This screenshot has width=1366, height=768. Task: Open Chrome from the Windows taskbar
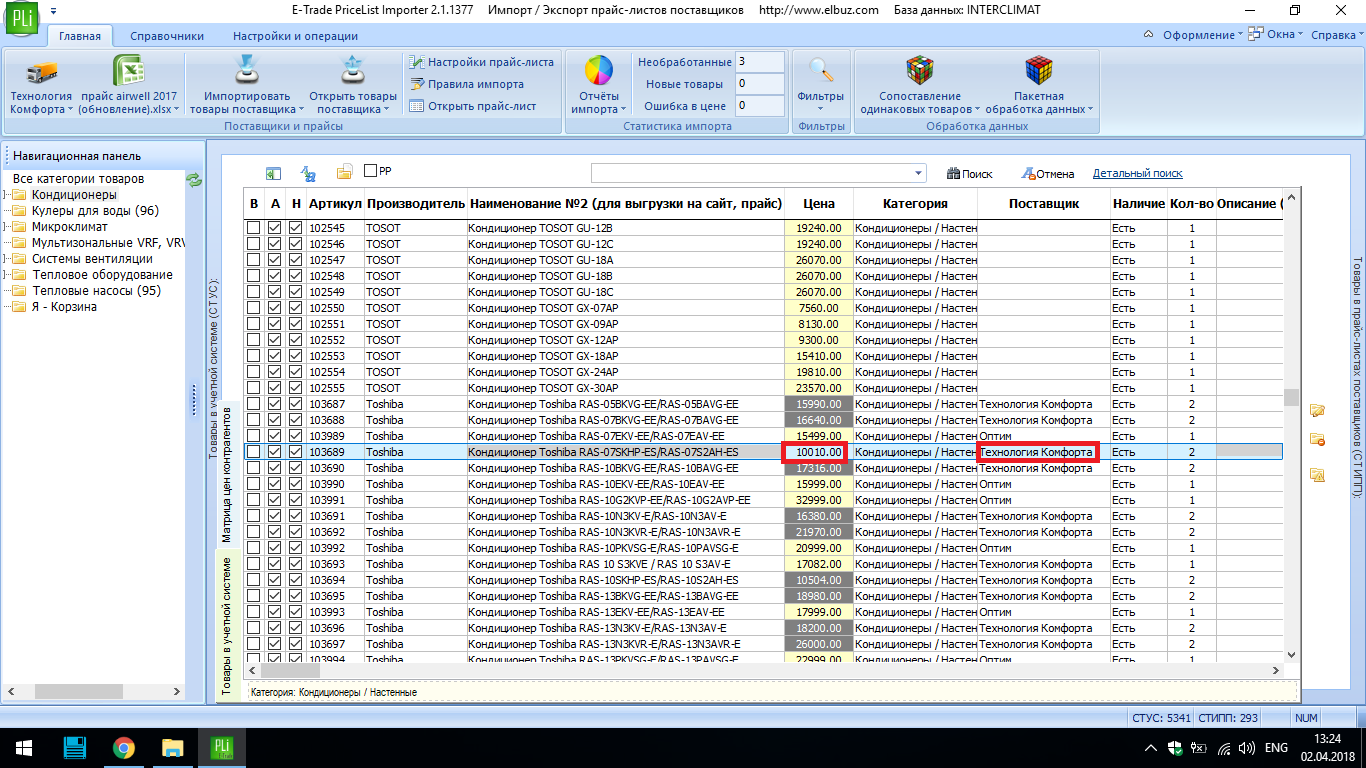click(x=123, y=747)
